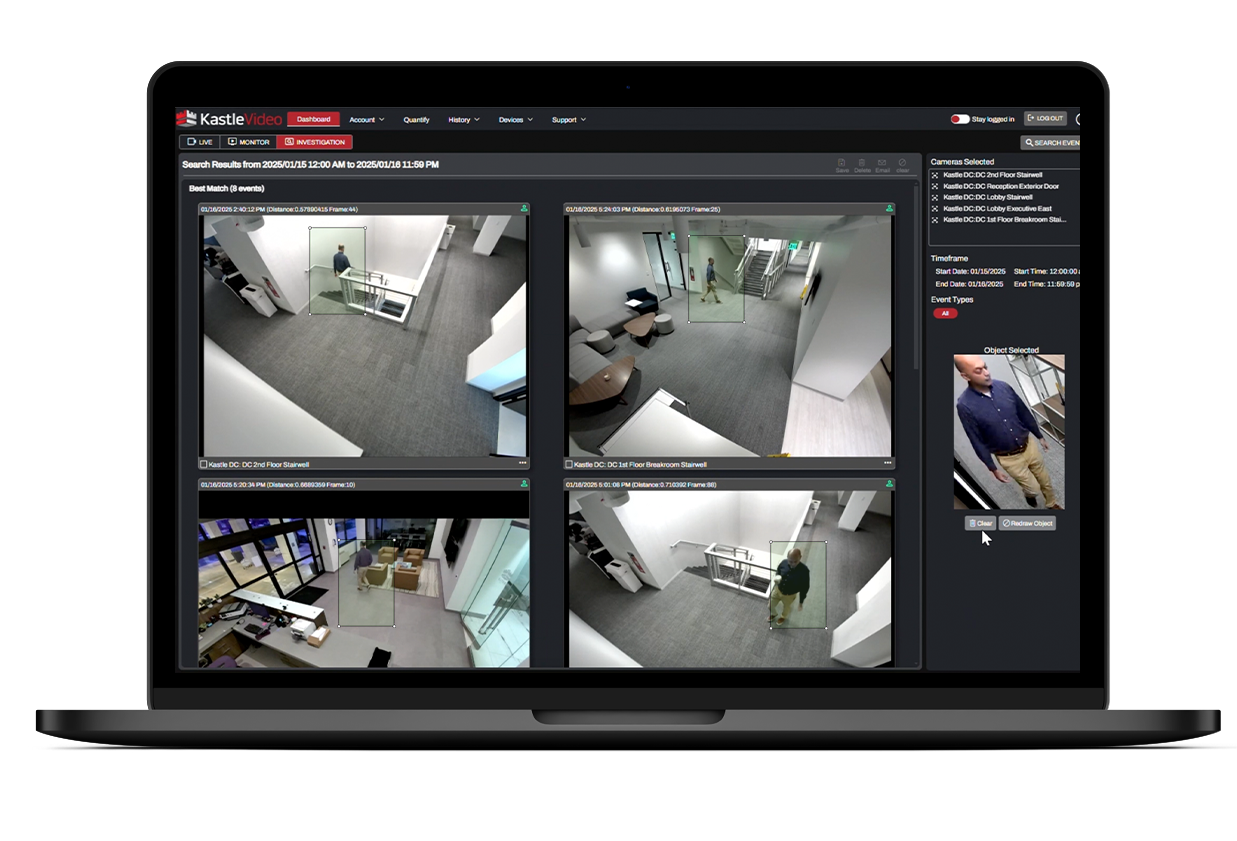Click the 'Best Match (8 events)' heading

[226, 188]
